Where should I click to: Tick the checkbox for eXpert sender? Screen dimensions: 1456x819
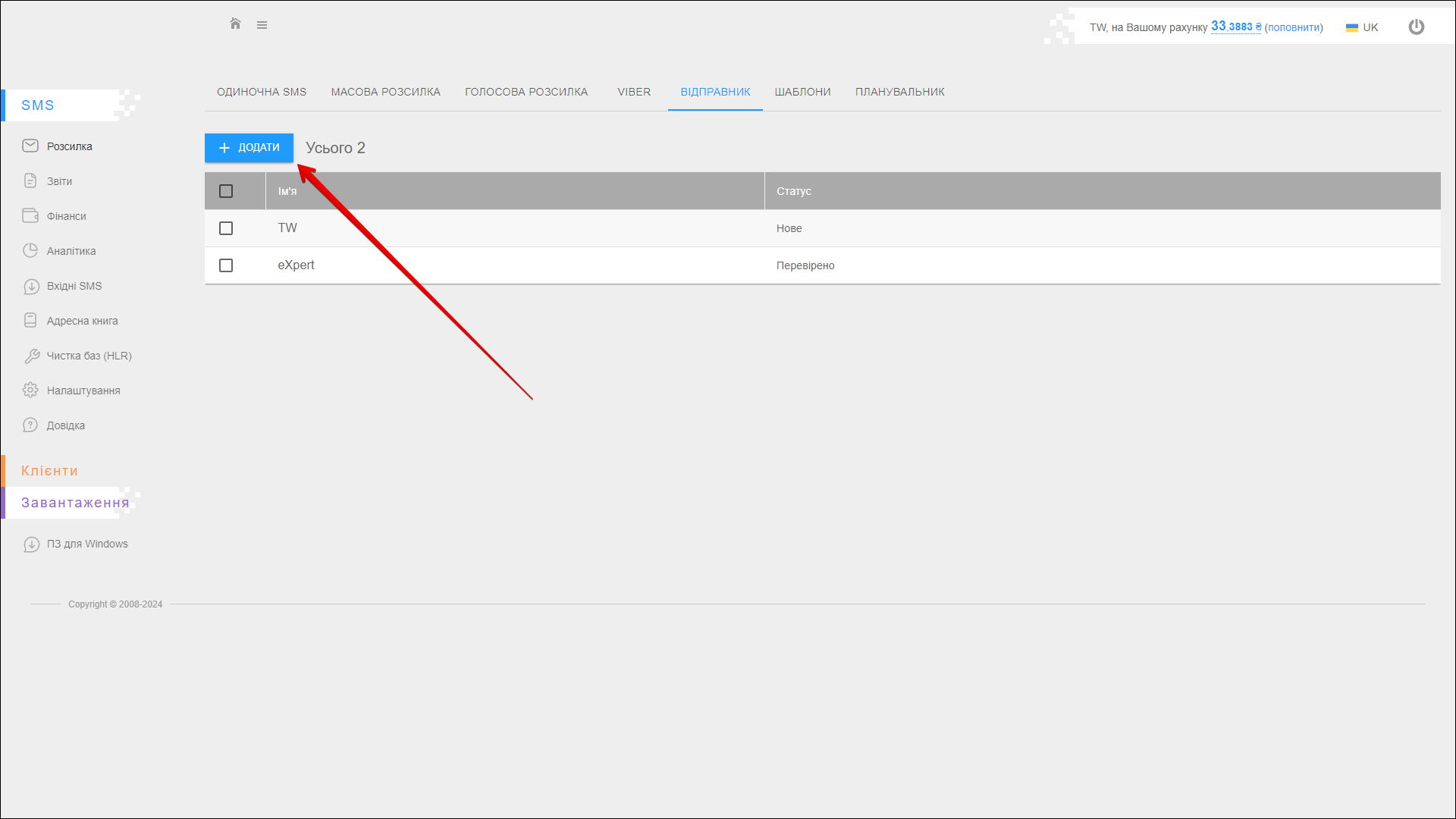pos(226,265)
